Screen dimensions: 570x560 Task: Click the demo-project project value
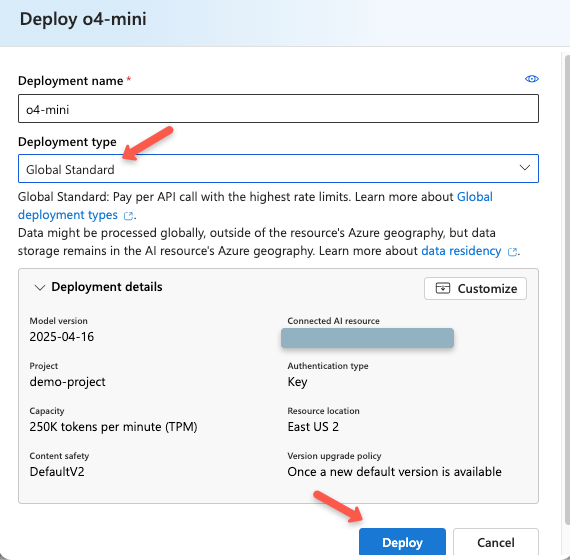tap(68, 382)
